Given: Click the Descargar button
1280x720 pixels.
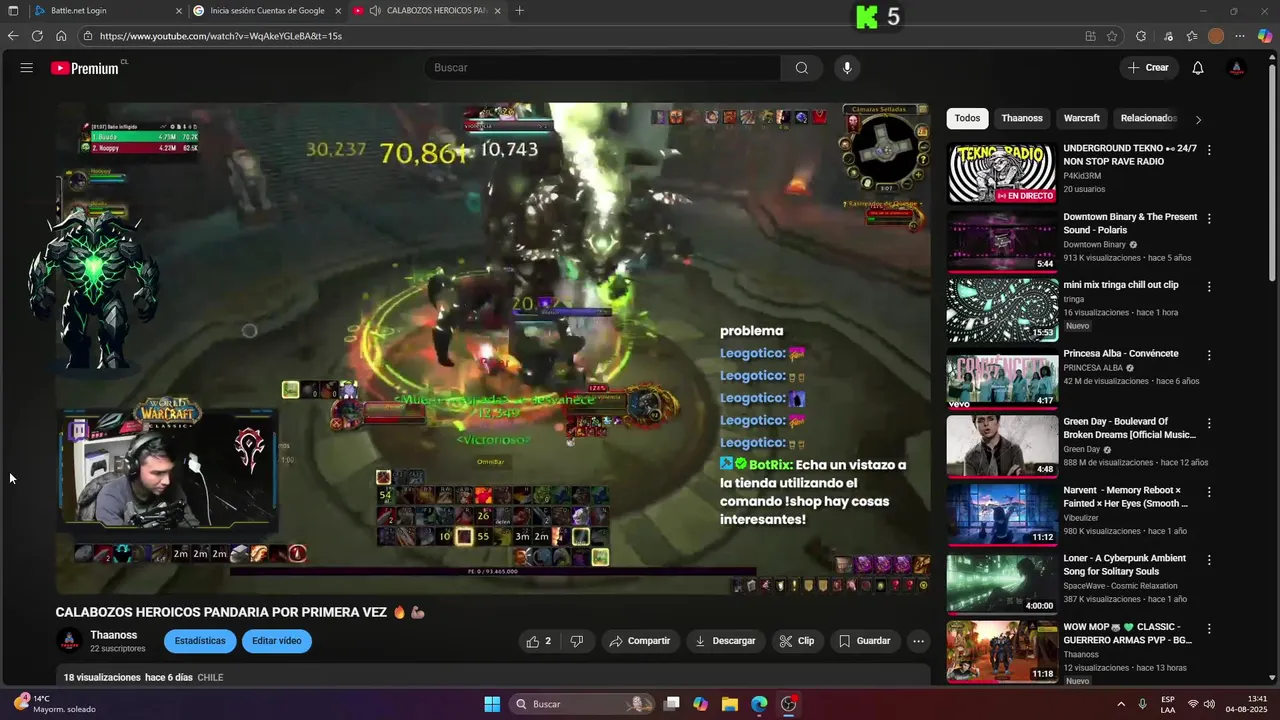Looking at the screenshot, I should pos(726,641).
